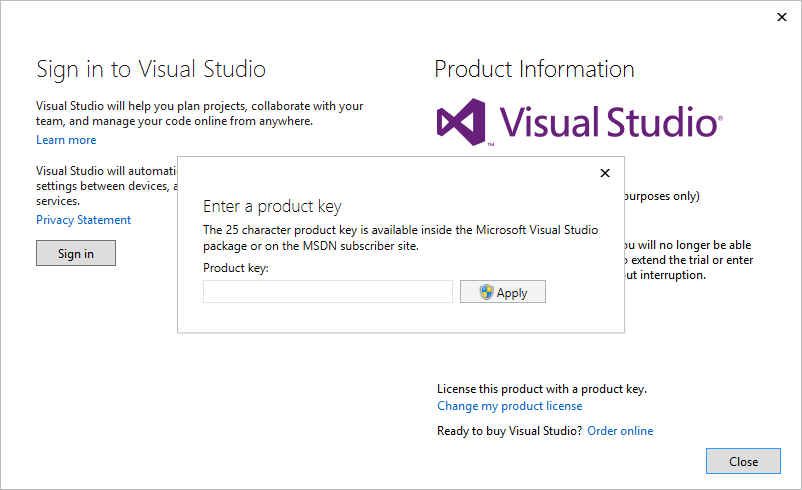Screen dimensions: 802x490
Task: Click the Visual Studio logo
Action: (580, 122)
